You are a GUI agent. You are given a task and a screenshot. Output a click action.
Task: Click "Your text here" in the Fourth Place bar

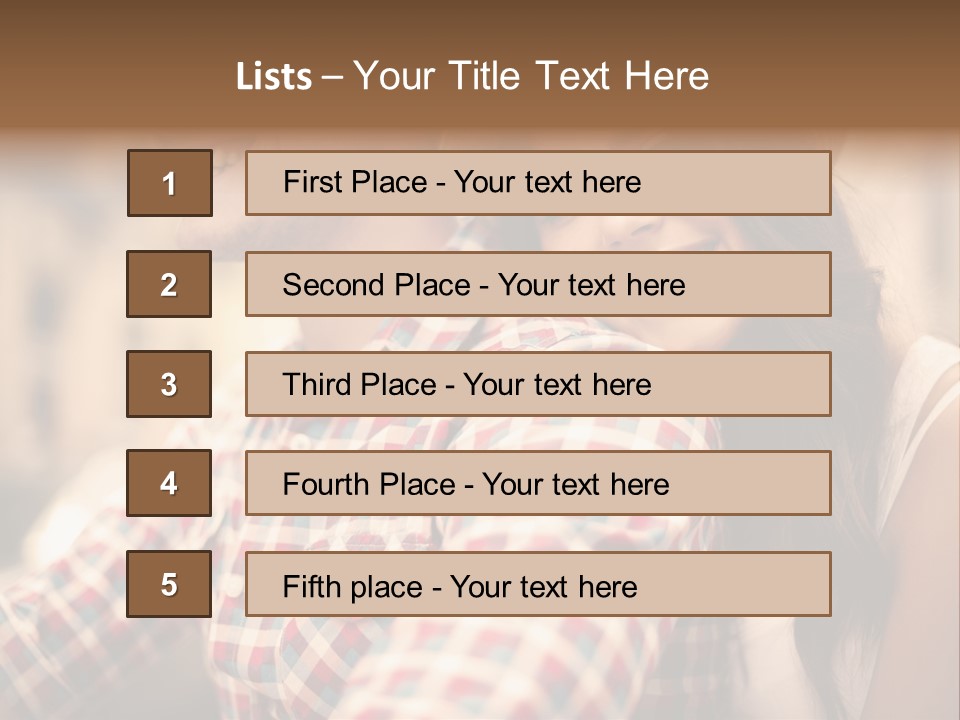pos(575,485)
